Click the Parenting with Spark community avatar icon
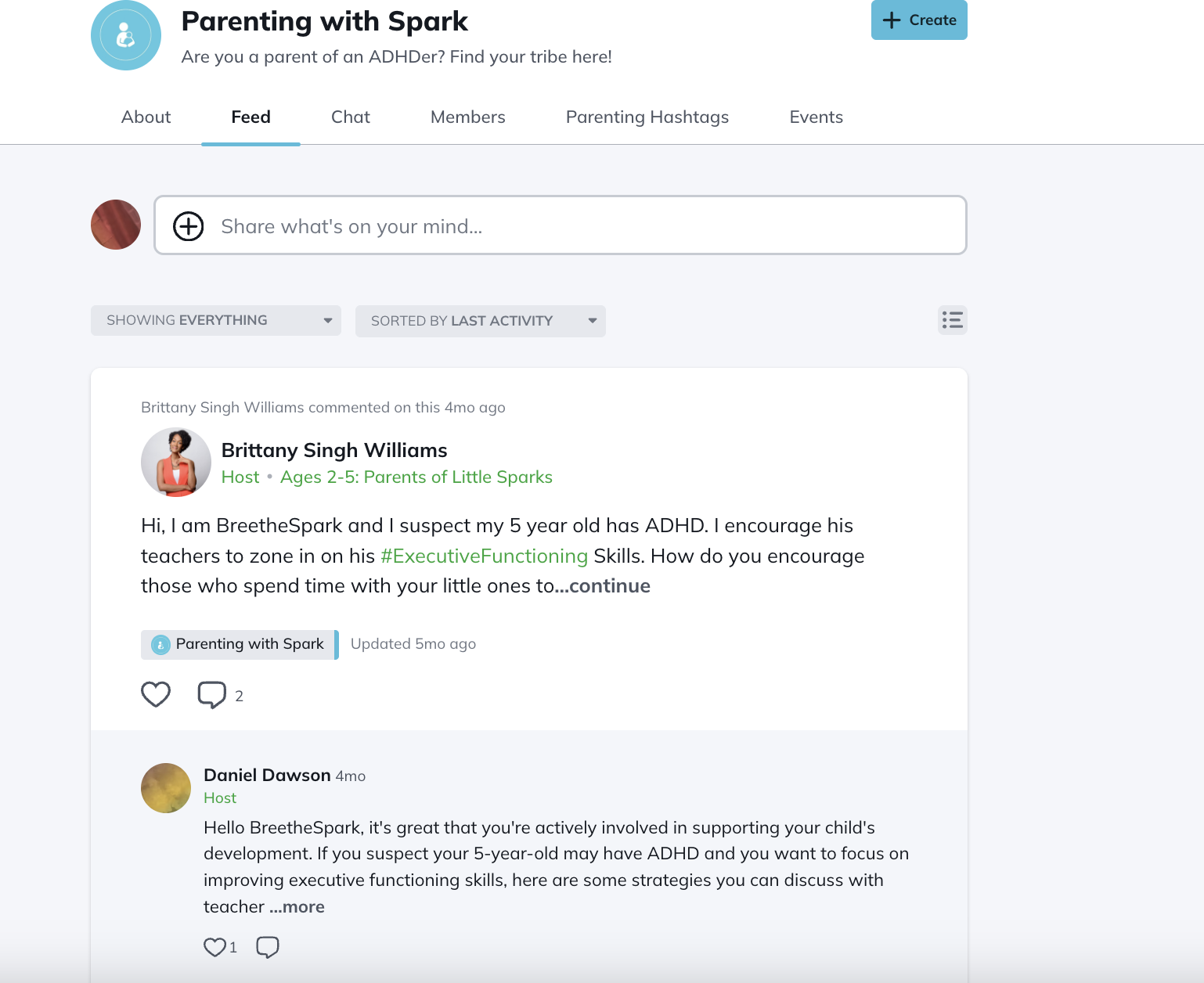 pyautogui.click(x=125, y=35)
